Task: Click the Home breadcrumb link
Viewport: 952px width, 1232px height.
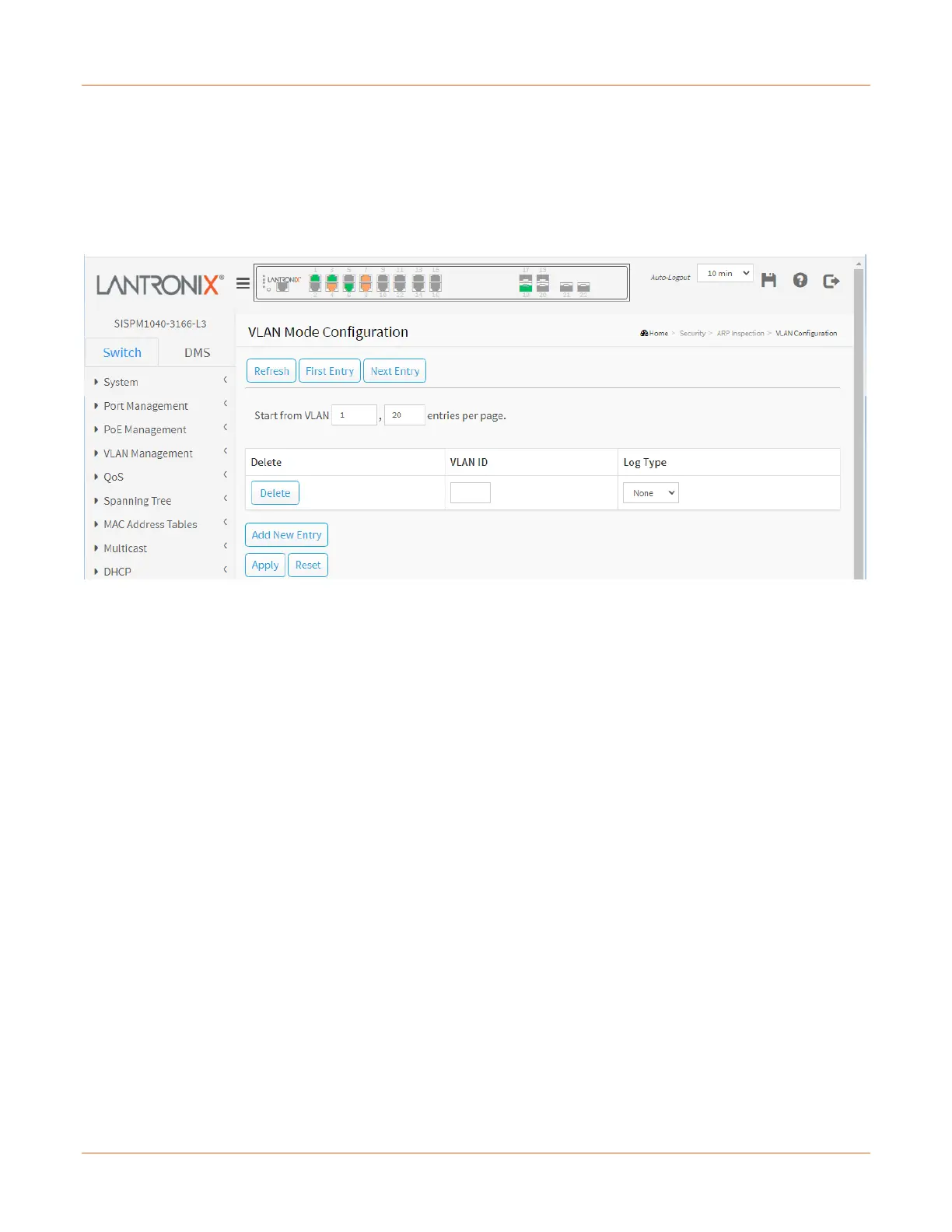Action: pos(659,333)
